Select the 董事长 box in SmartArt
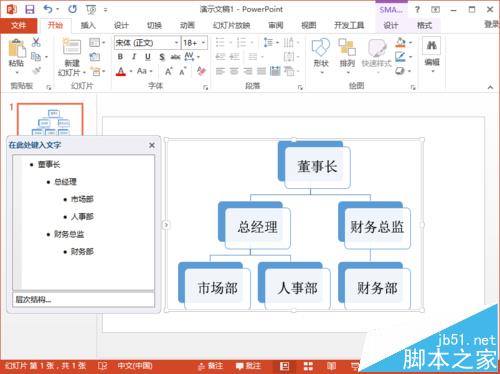This screenshot has height=374, width=500. pyautogui.click(x=317, y=167)
